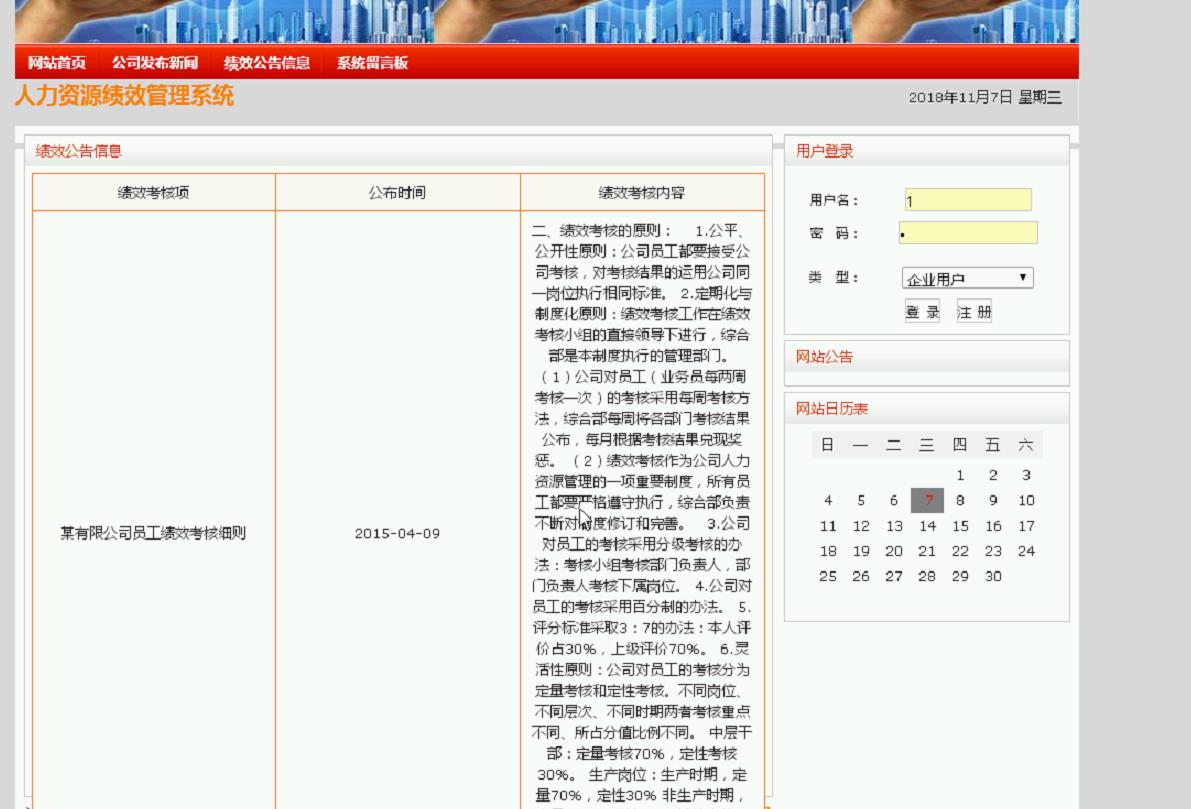Select day 6 in the calendar
The image size is (1191, 809).
[894, 500]
